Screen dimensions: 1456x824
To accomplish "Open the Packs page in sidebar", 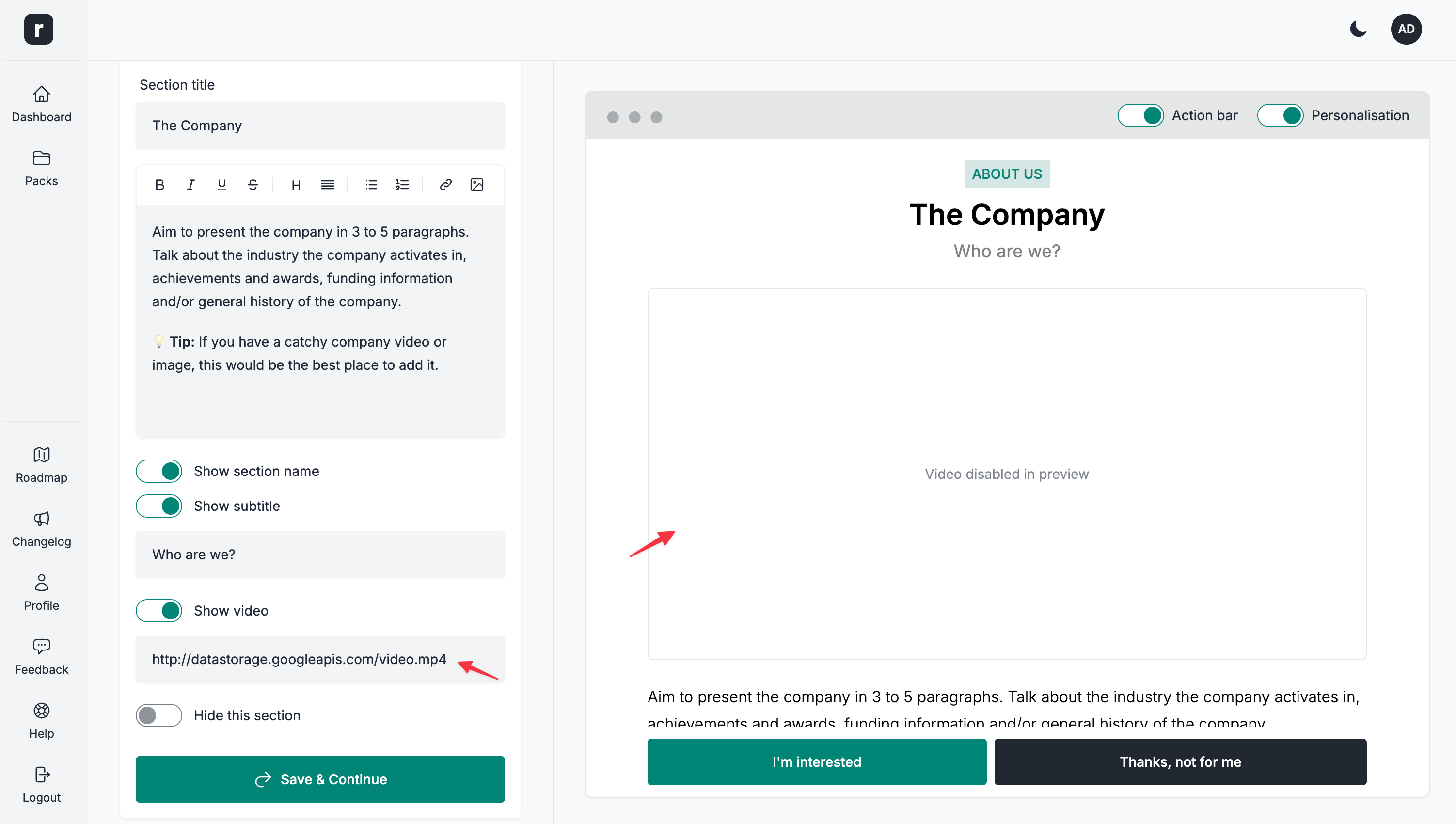I will point(41,168).
